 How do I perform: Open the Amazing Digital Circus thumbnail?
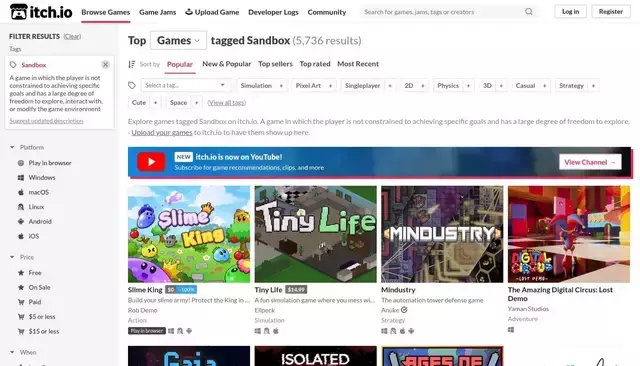(x=569, y=234)
